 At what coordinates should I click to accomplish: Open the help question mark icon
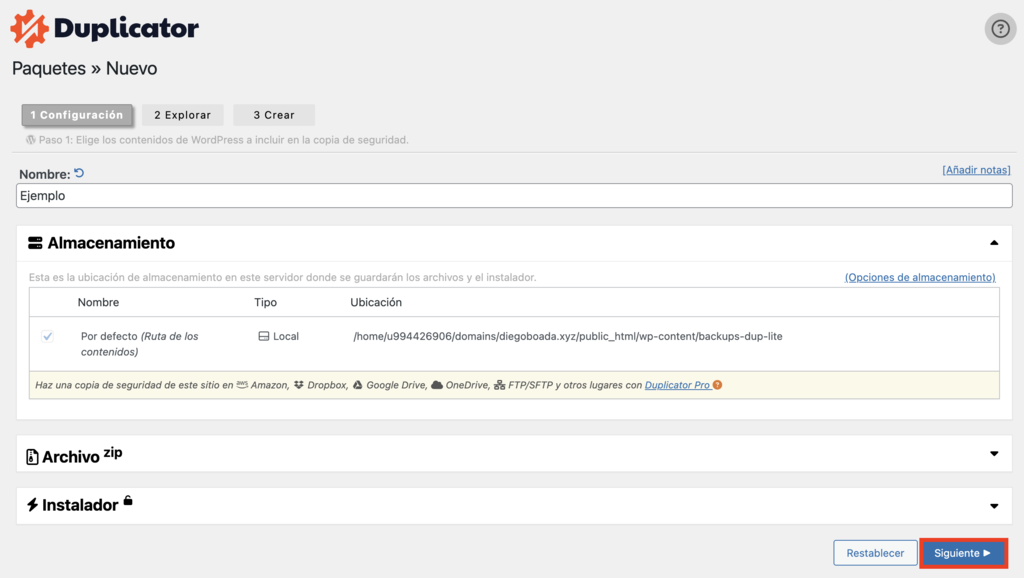coord(1000,28)
